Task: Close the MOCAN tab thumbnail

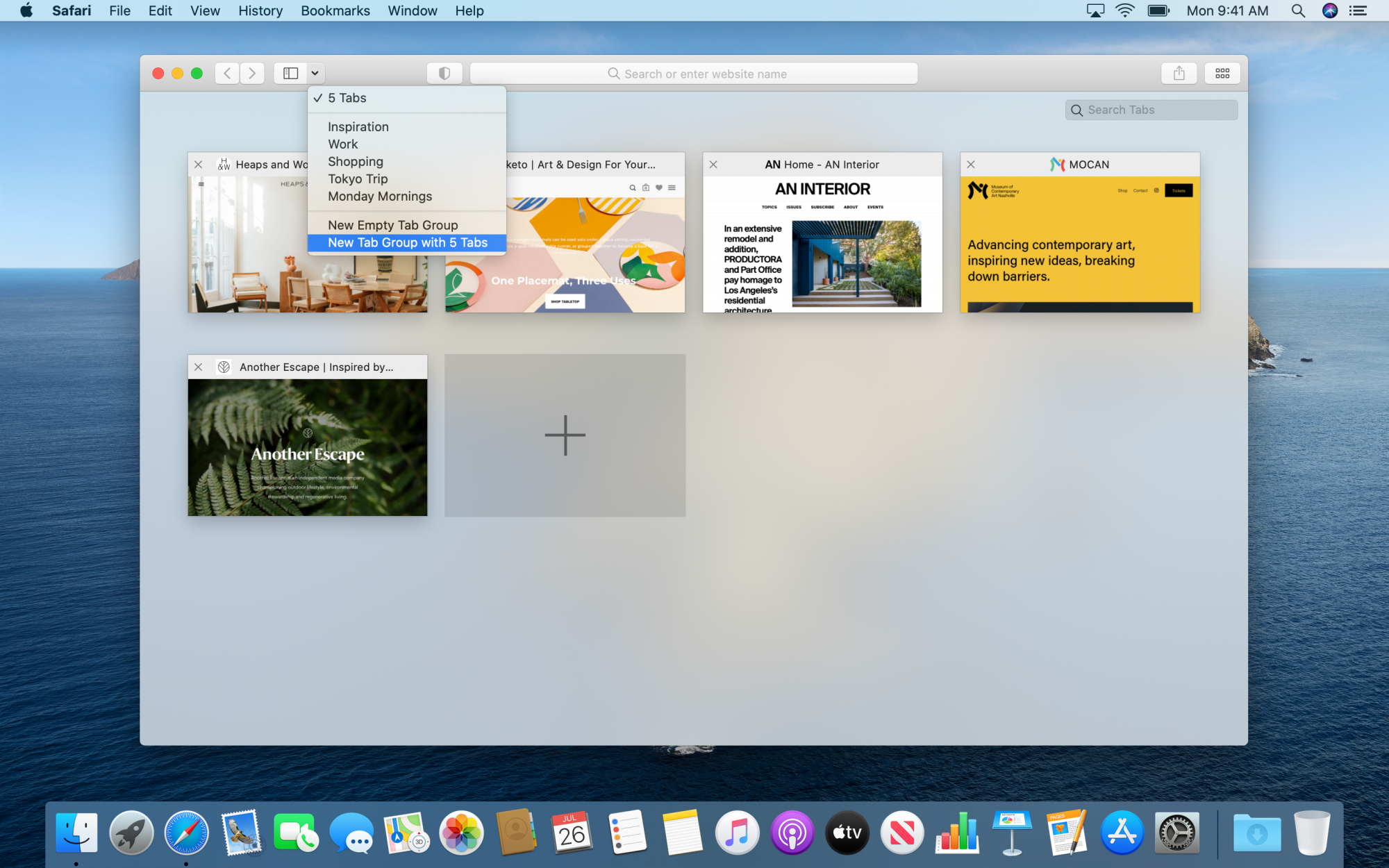Action: 971,165
